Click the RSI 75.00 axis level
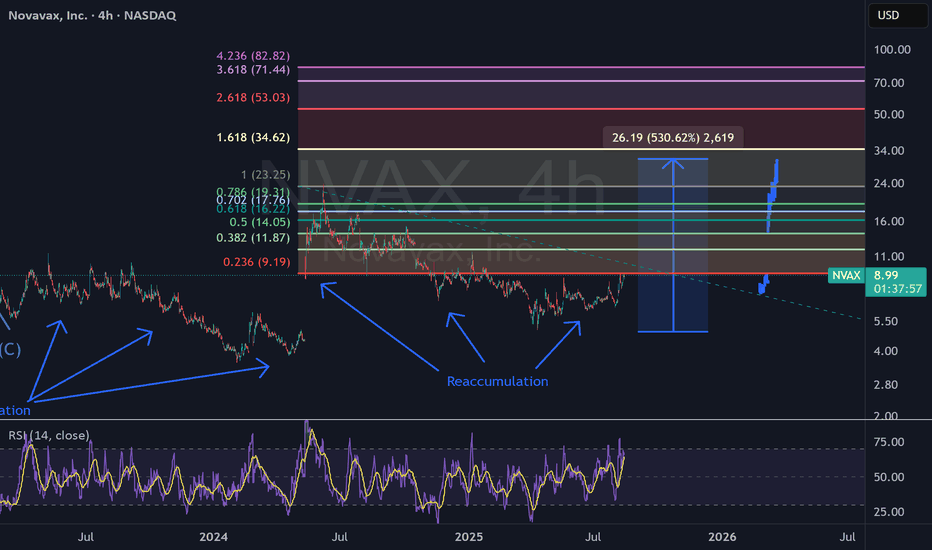 click(889, 442)
